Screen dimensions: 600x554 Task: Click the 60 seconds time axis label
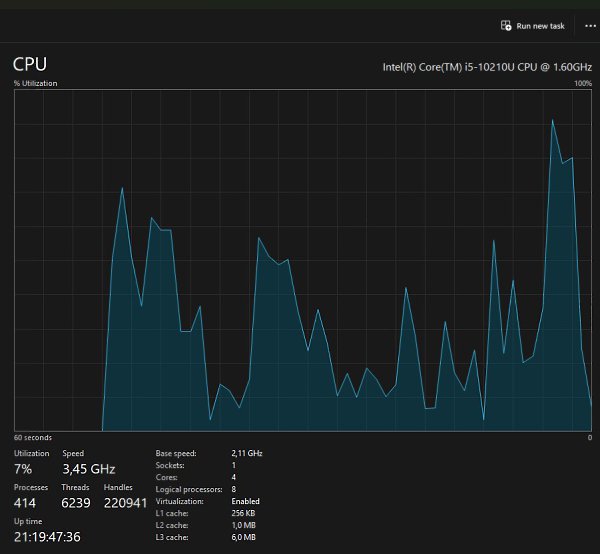click(32, 438)
